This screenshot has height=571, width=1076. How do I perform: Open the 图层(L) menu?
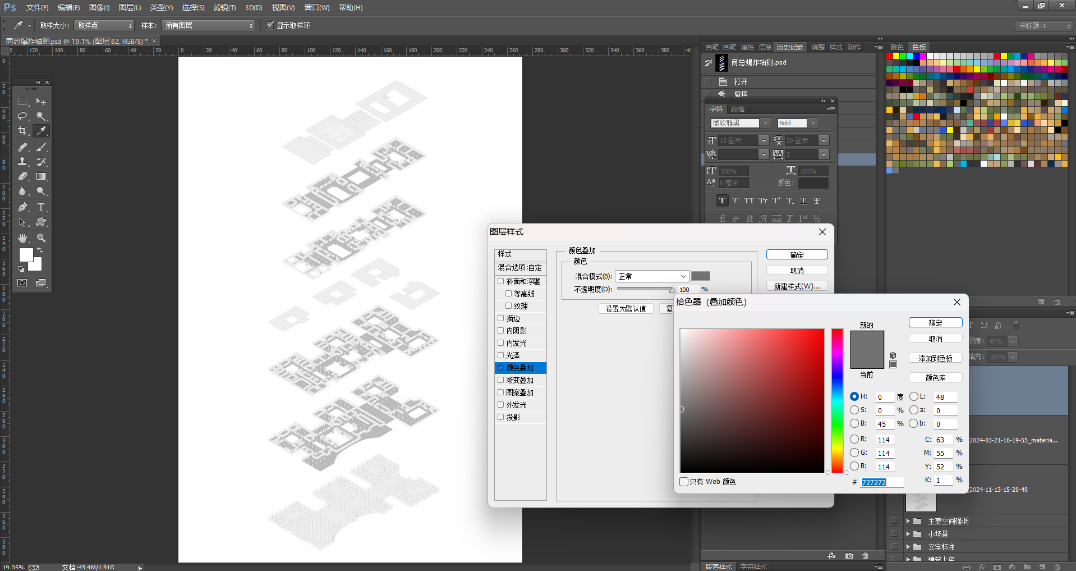(x=130, y=8)
